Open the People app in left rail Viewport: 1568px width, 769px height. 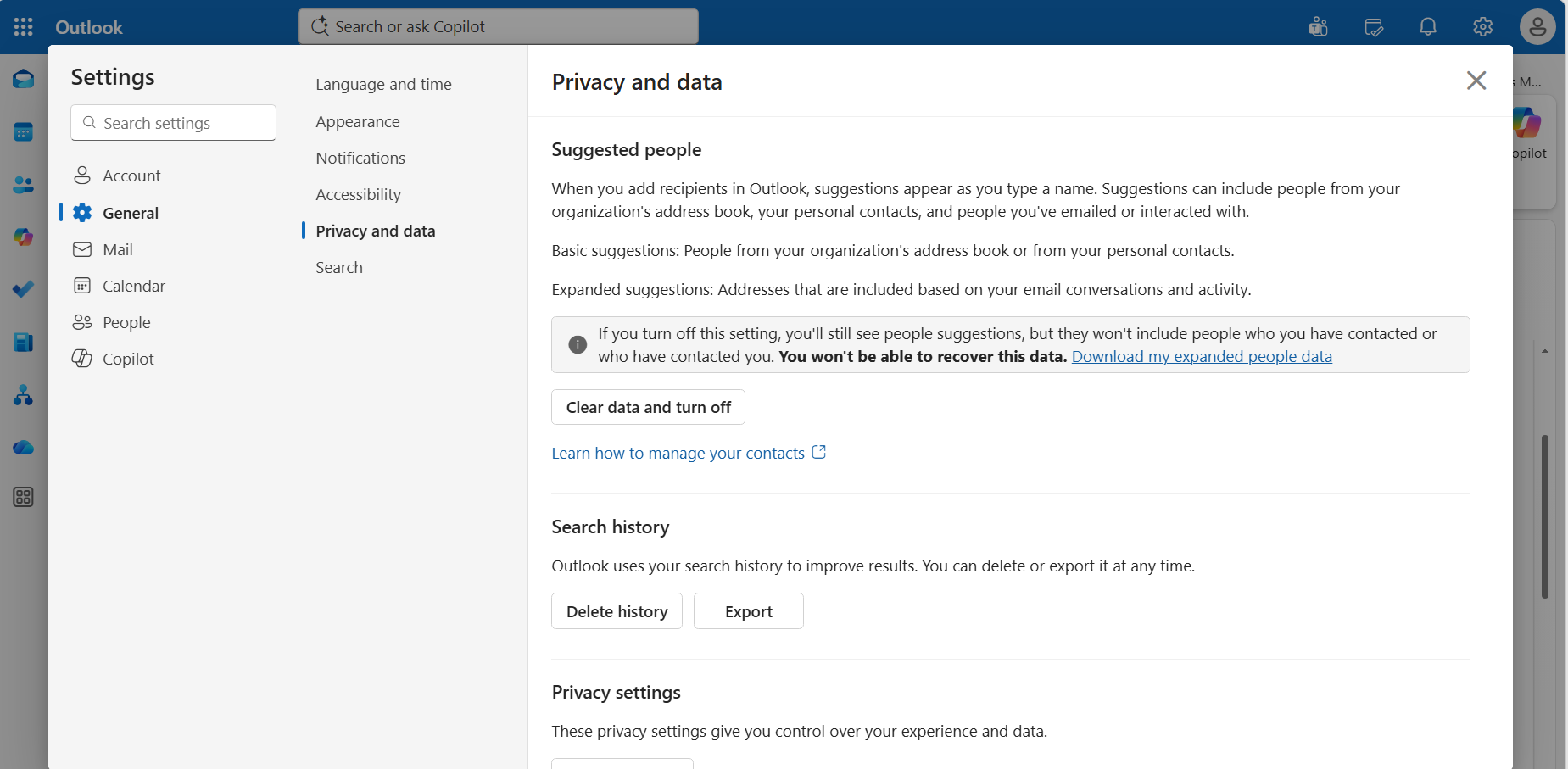[24, 185]
